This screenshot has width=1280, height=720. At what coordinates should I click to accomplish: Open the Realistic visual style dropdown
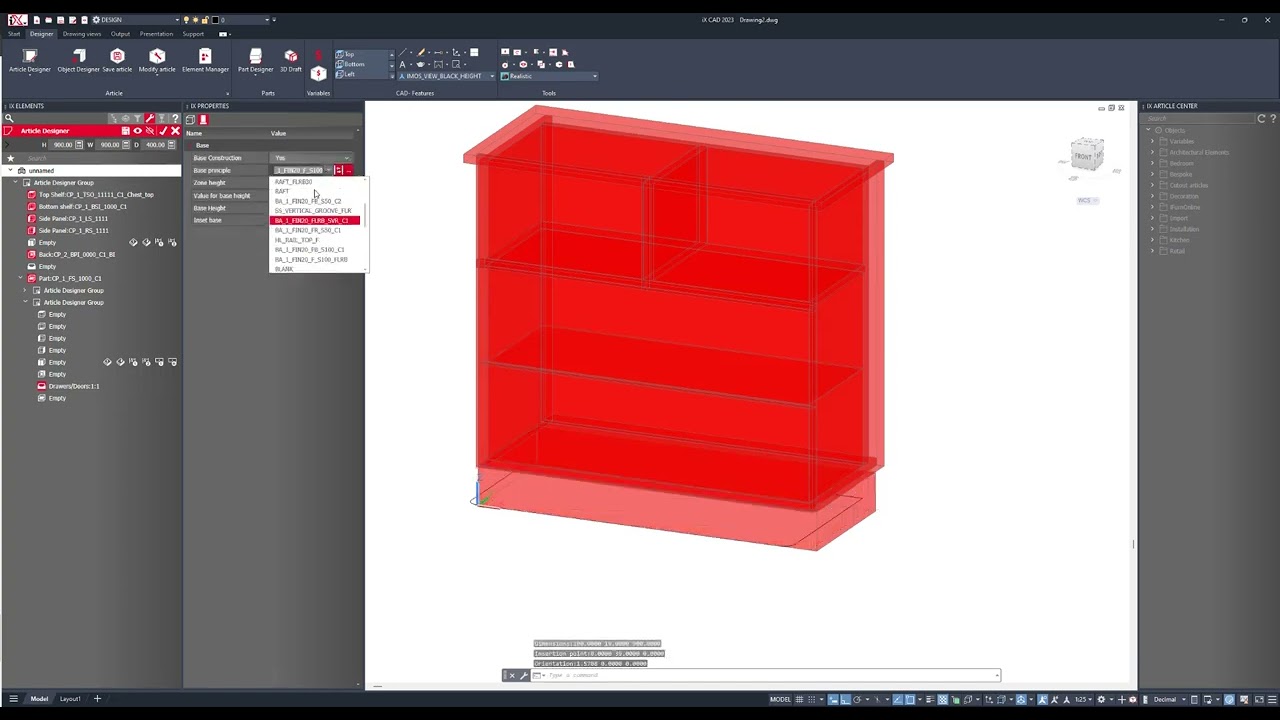click(x=549, y=76)
